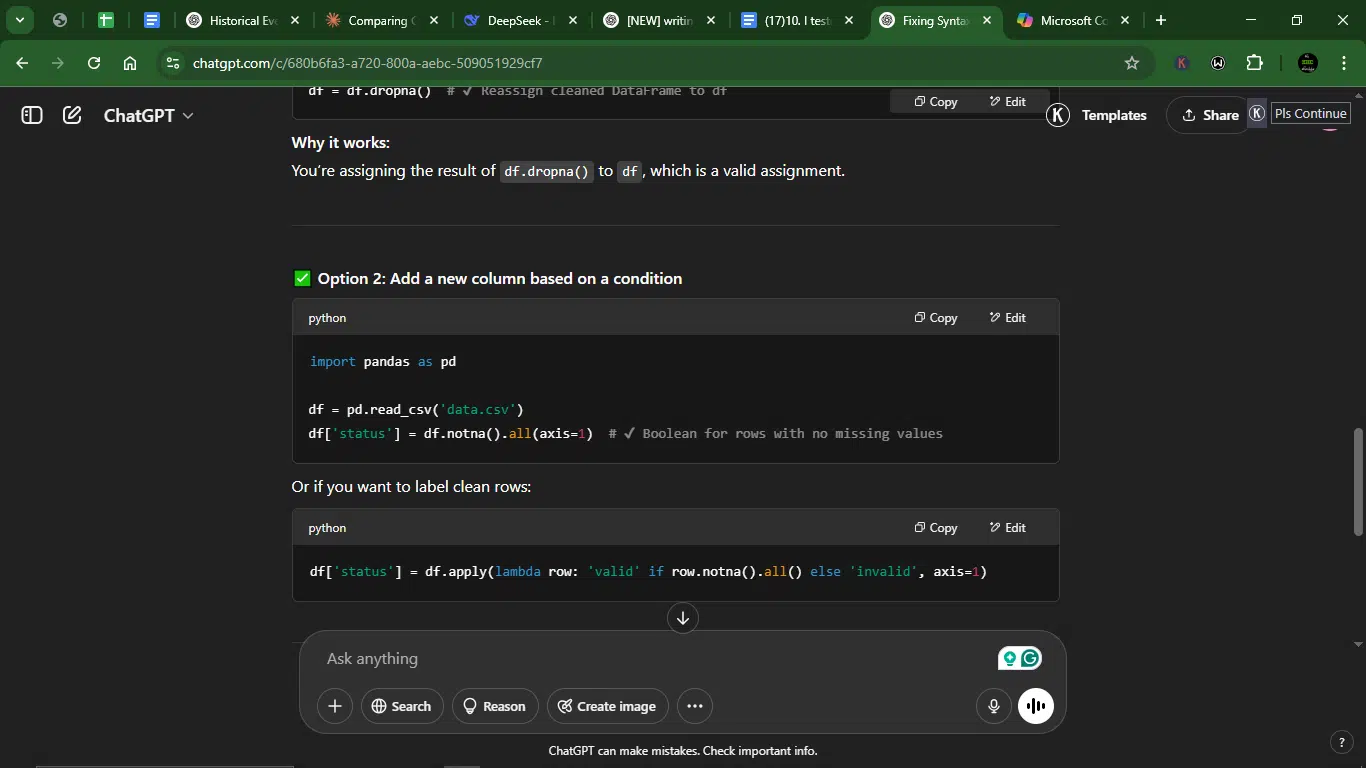The image size is (1366, 768).
Task: Open the Extensions puzzle menu
Action: coord(1254,63)
